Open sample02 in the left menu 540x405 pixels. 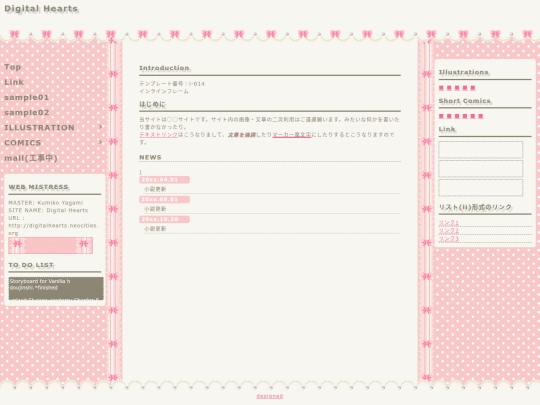[27, 112]
